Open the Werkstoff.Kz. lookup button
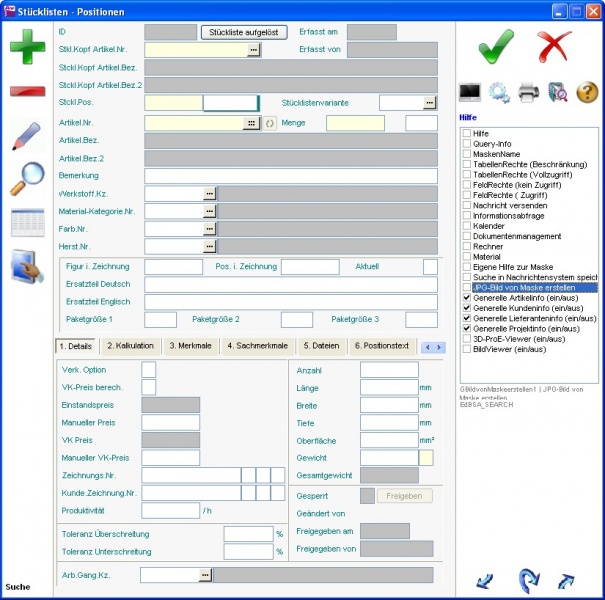Viewport: 605px width, 600px height. coord(210,193)
